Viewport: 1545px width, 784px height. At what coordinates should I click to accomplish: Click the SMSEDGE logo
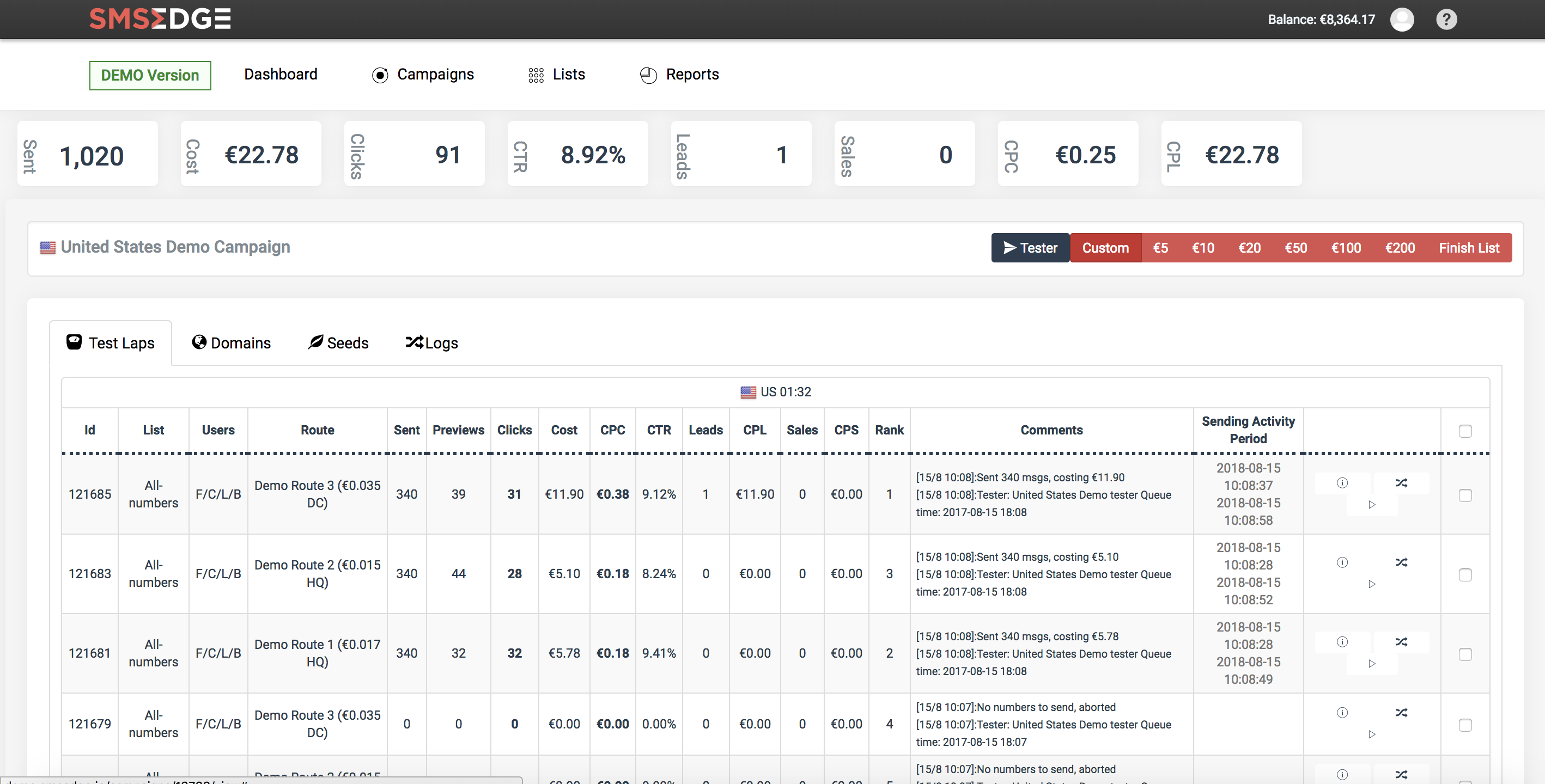pyautogui.click(x=160, y=19)
